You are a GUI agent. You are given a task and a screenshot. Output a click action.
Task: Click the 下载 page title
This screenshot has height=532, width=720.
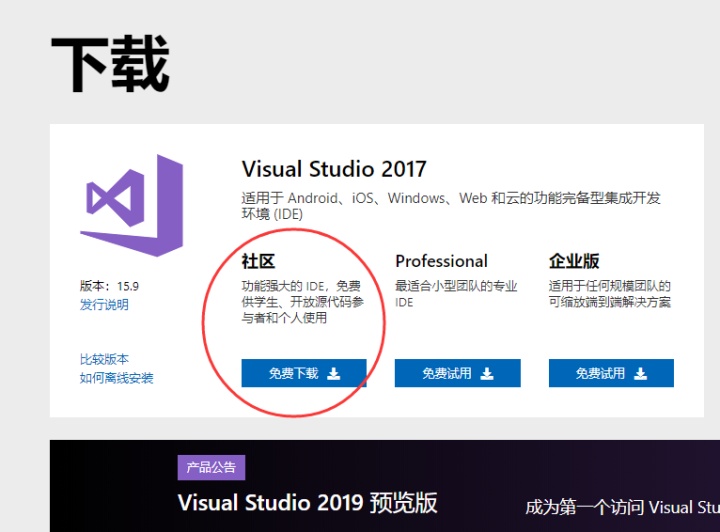[x=110, y=64]
